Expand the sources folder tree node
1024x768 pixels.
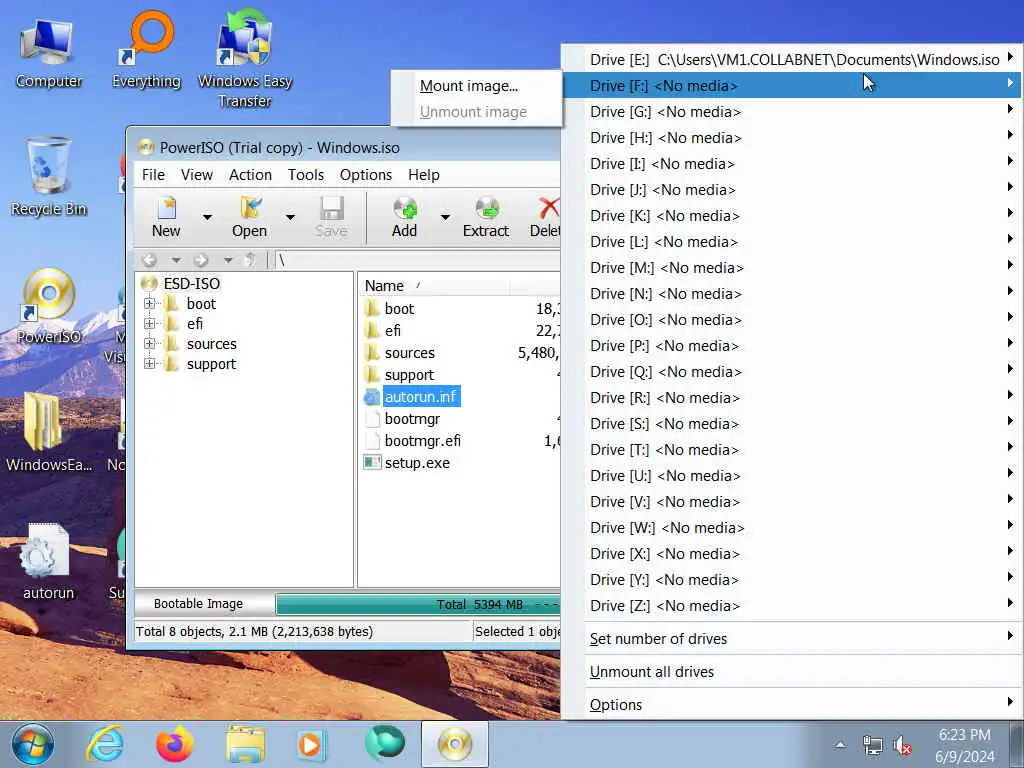tap(150, 344)
